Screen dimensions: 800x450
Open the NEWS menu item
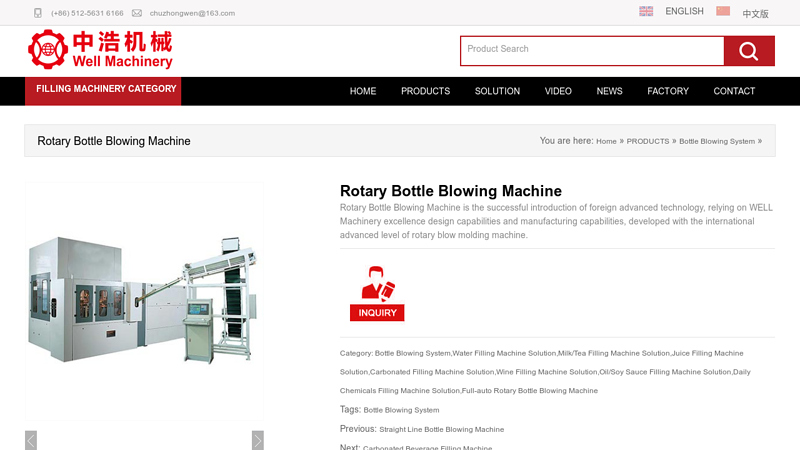pyautogui.click(x=610, y=91)
